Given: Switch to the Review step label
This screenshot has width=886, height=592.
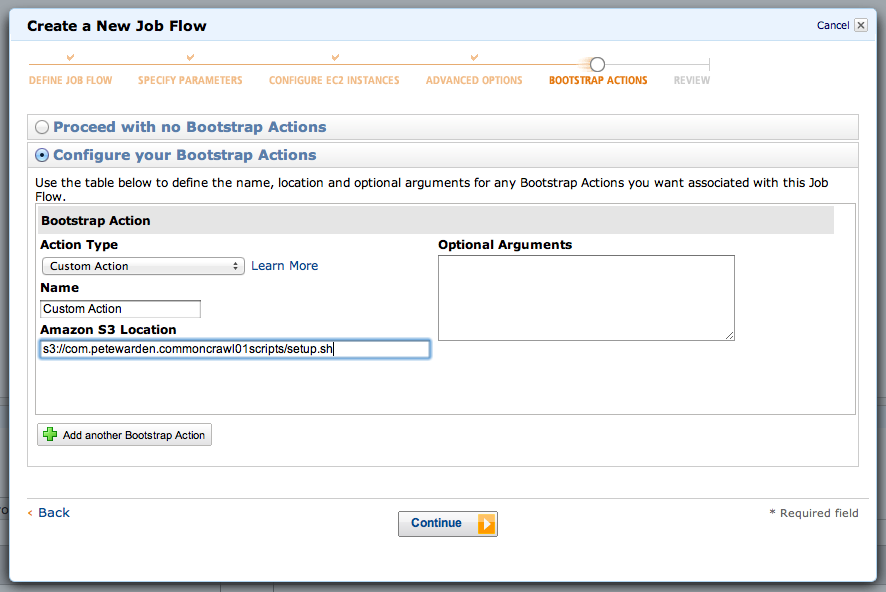Looking at the screenshot, I should click(692, 80).
